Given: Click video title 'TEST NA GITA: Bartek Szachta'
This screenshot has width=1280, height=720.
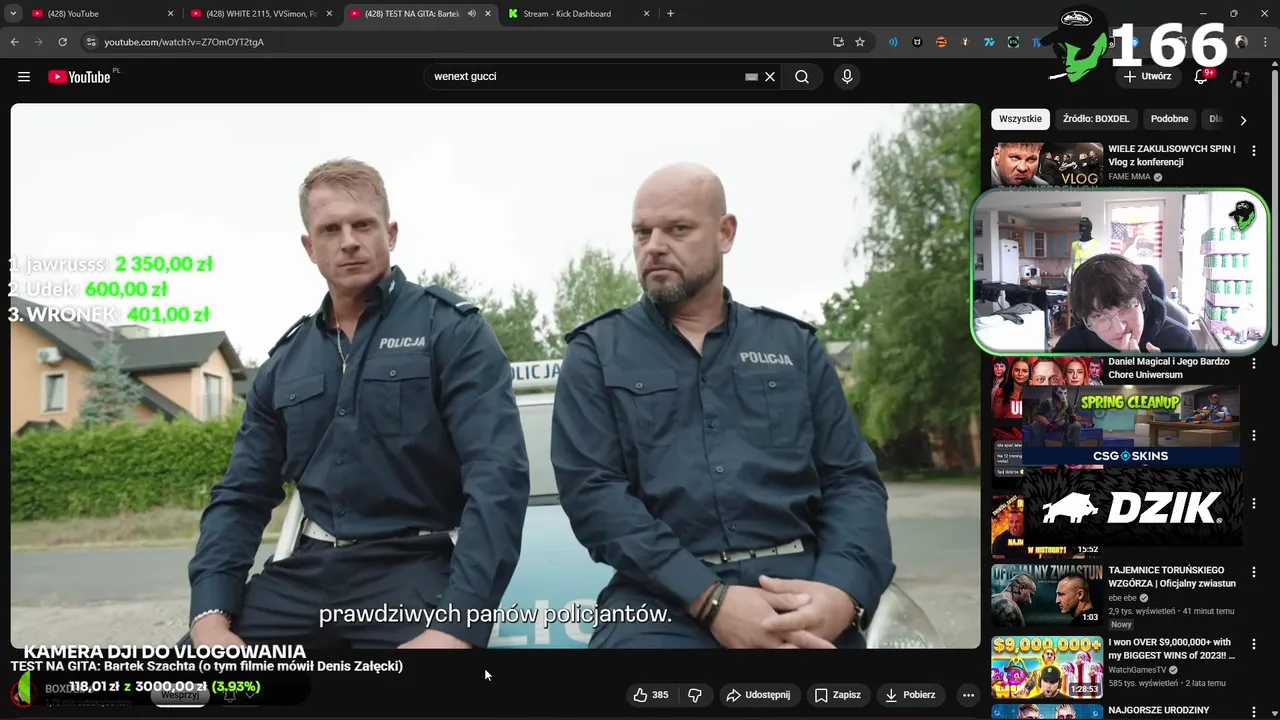Looking at the screenshot, I should click(207, 666).
